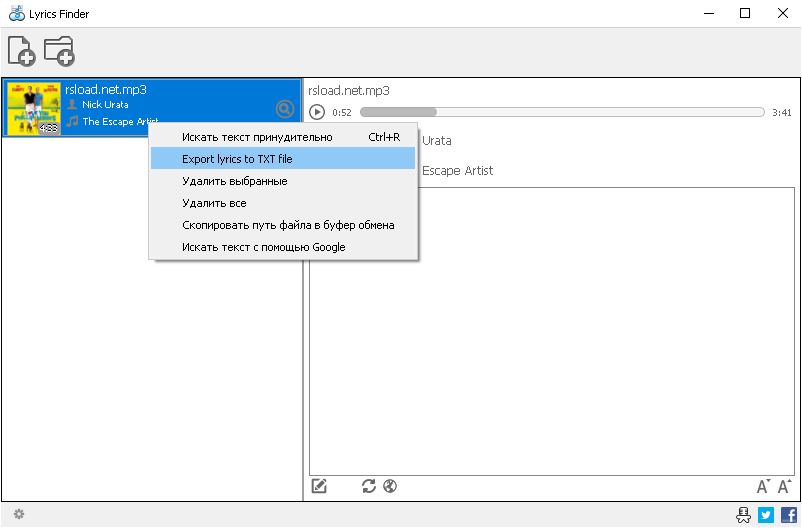Click the 0:52 elapsed time label
The width and height of the screenshot is (802, 528).
click(x=342, y=113)
